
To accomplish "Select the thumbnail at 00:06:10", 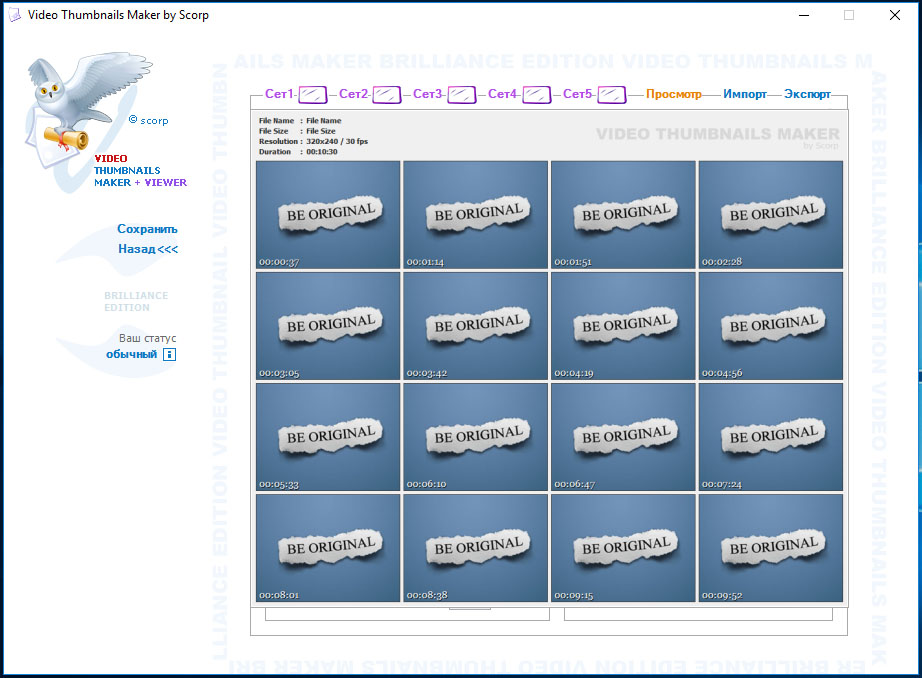I will pos(476,437).
